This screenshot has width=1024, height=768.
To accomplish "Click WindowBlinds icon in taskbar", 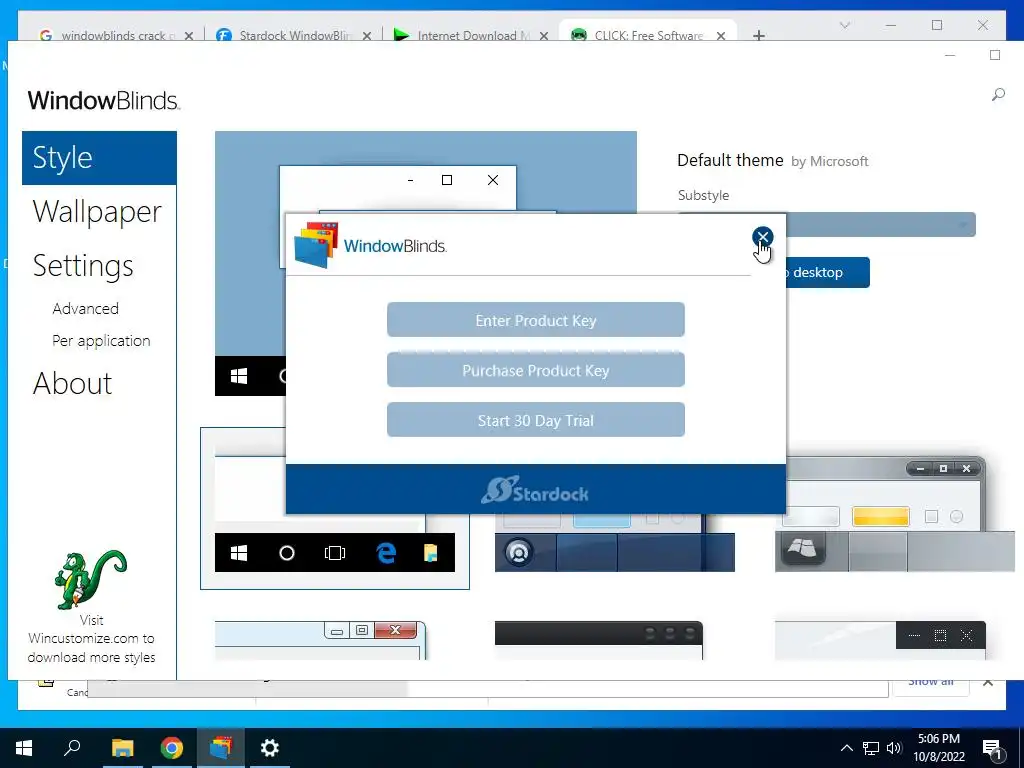I will pos(221,748).
